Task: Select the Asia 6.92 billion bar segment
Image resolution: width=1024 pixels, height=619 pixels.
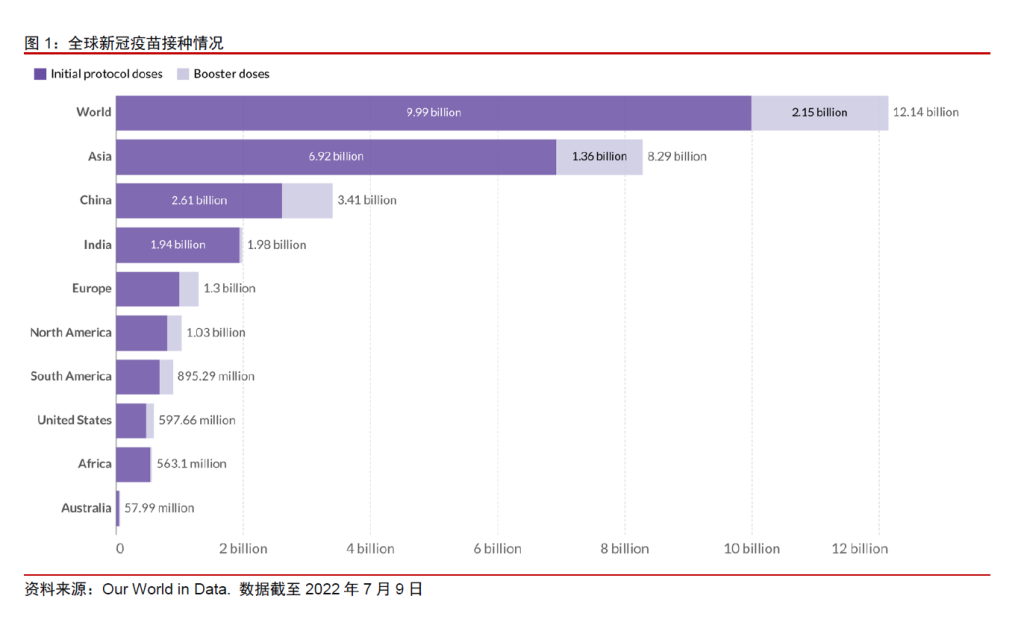Action: point(336,157)
